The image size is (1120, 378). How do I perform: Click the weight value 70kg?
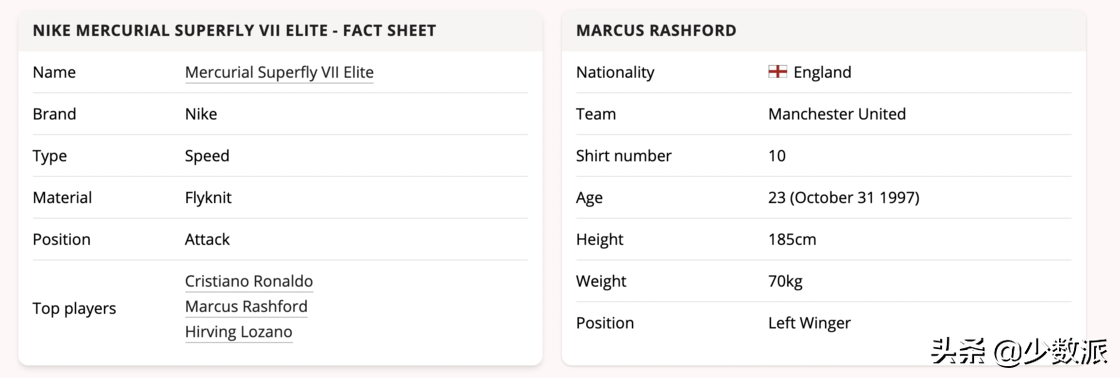785,282
